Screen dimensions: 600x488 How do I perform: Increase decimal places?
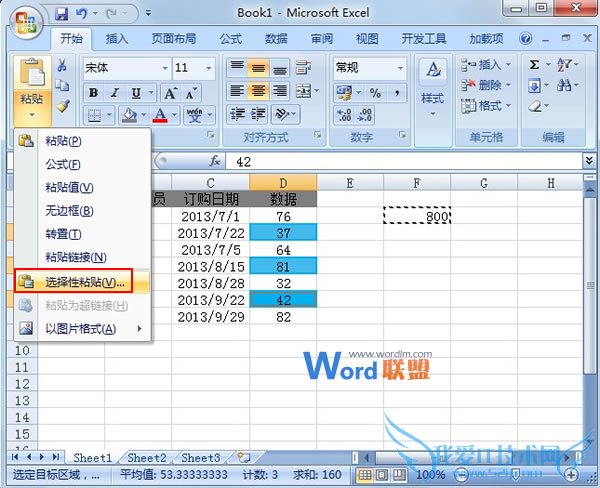pyautogui.click(x=344, y=115)
